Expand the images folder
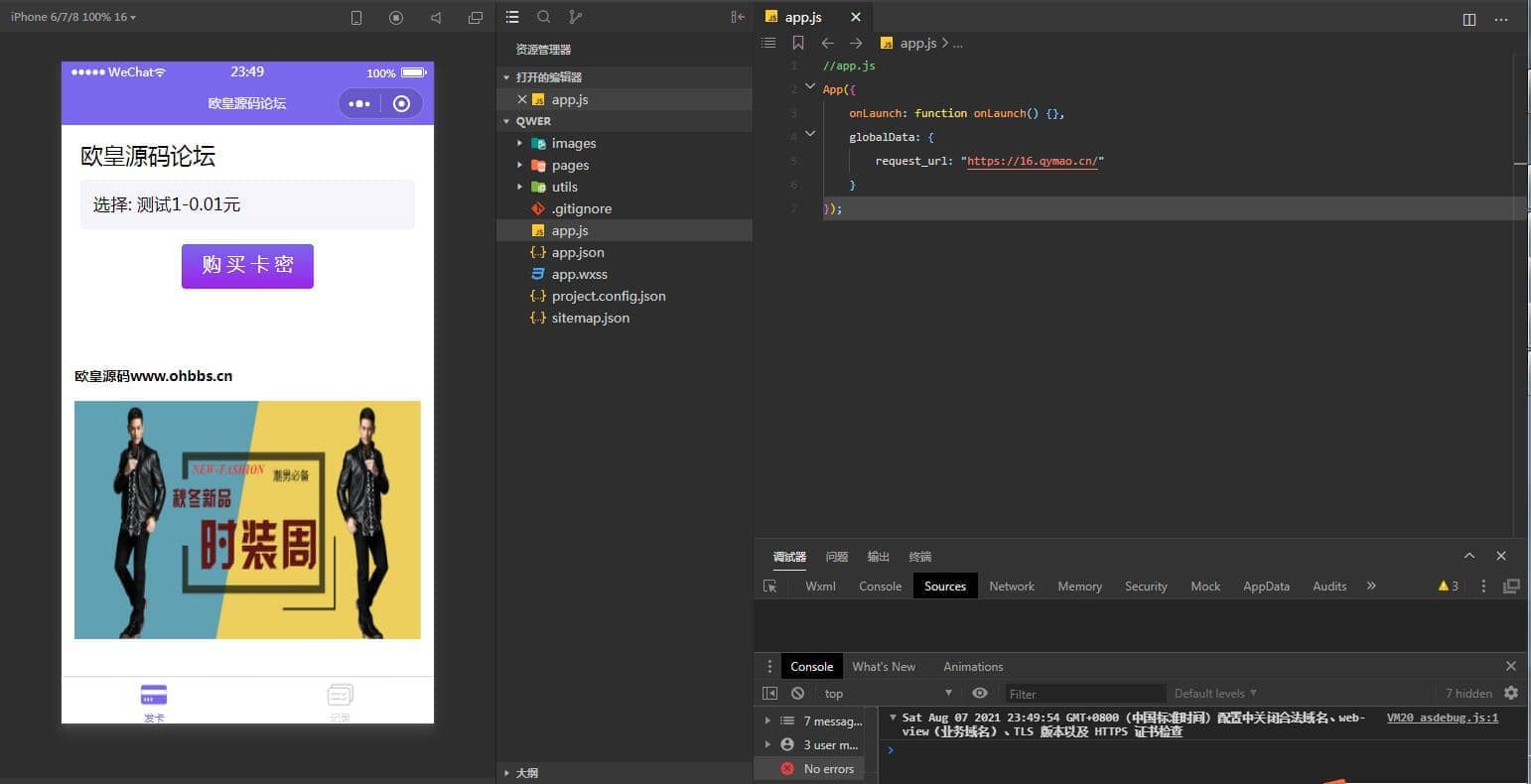The image size is (1531, 784). [x=573, y=143]
